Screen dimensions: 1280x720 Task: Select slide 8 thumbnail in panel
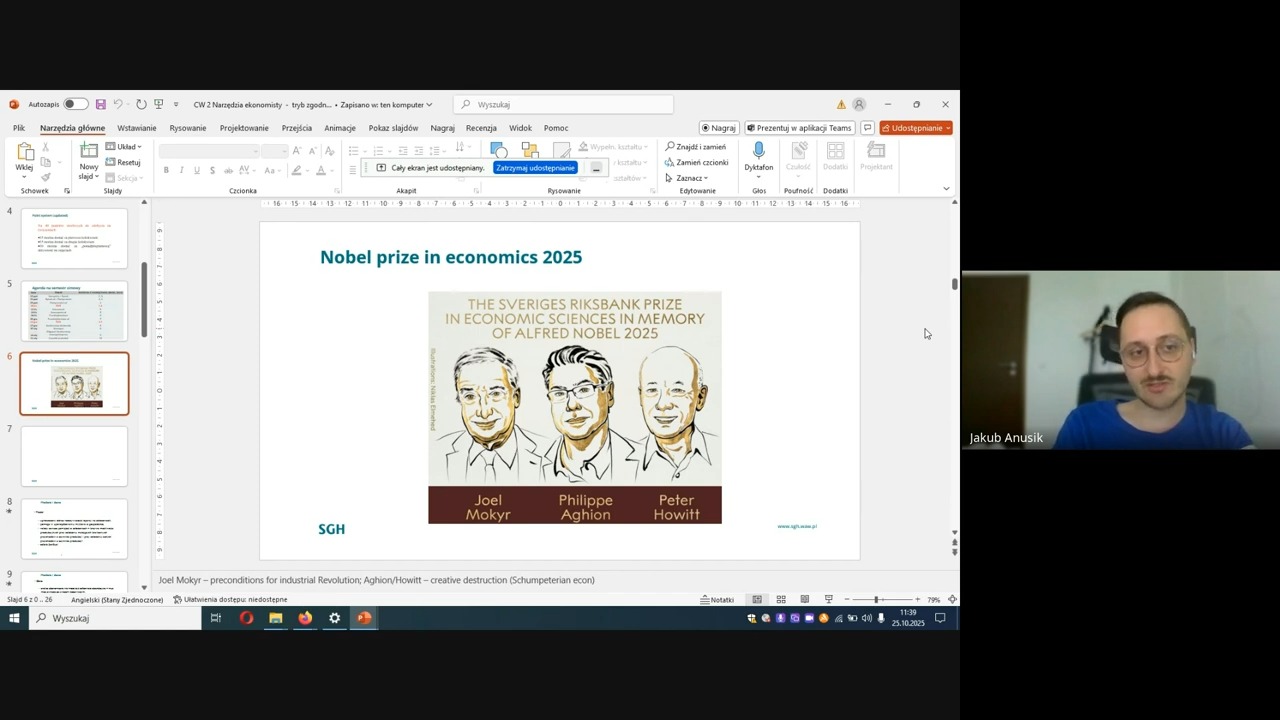click(x=75, y=528)
